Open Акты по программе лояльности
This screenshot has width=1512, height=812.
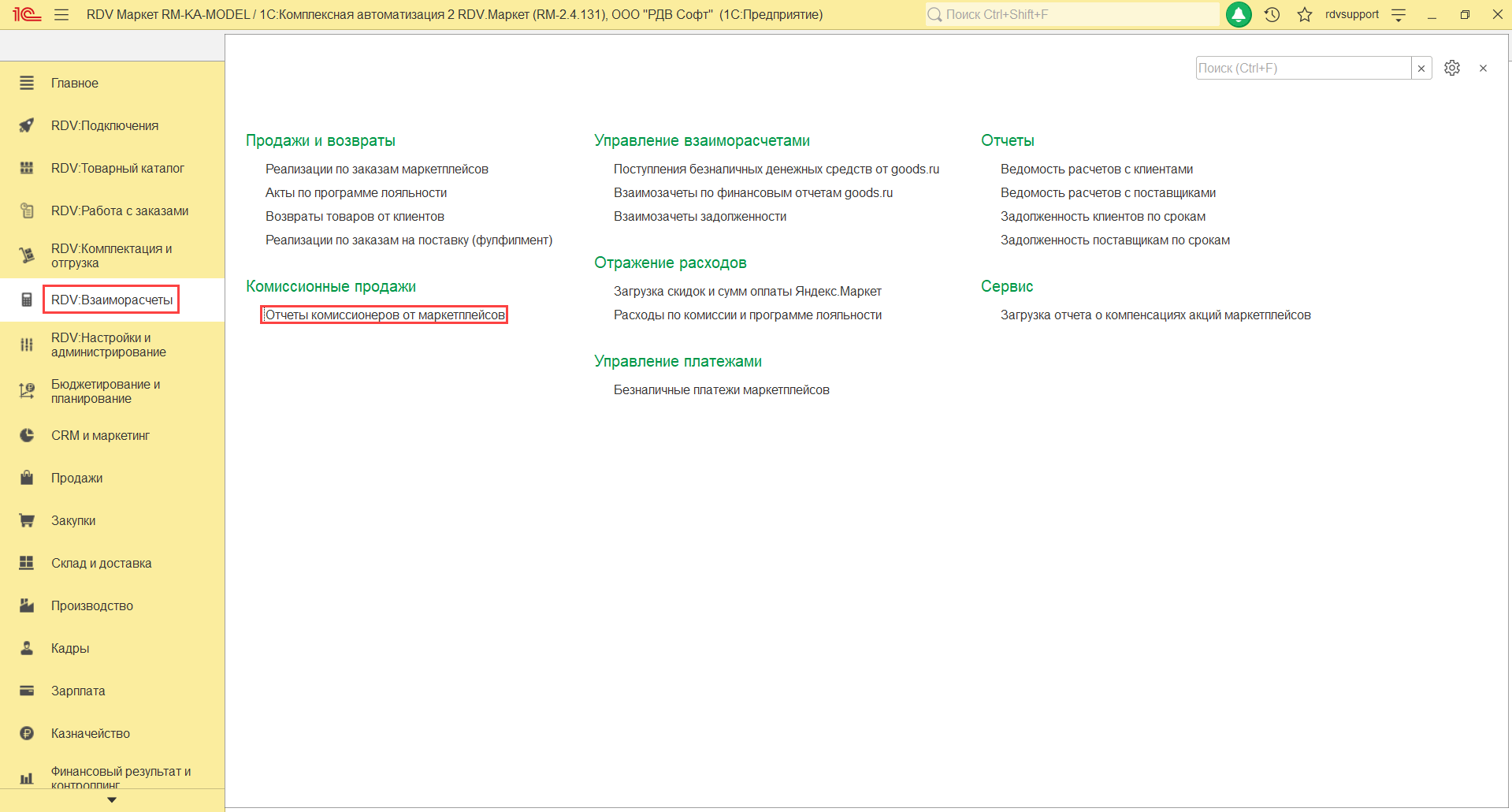pyautogui.click(x=356, y=192)
